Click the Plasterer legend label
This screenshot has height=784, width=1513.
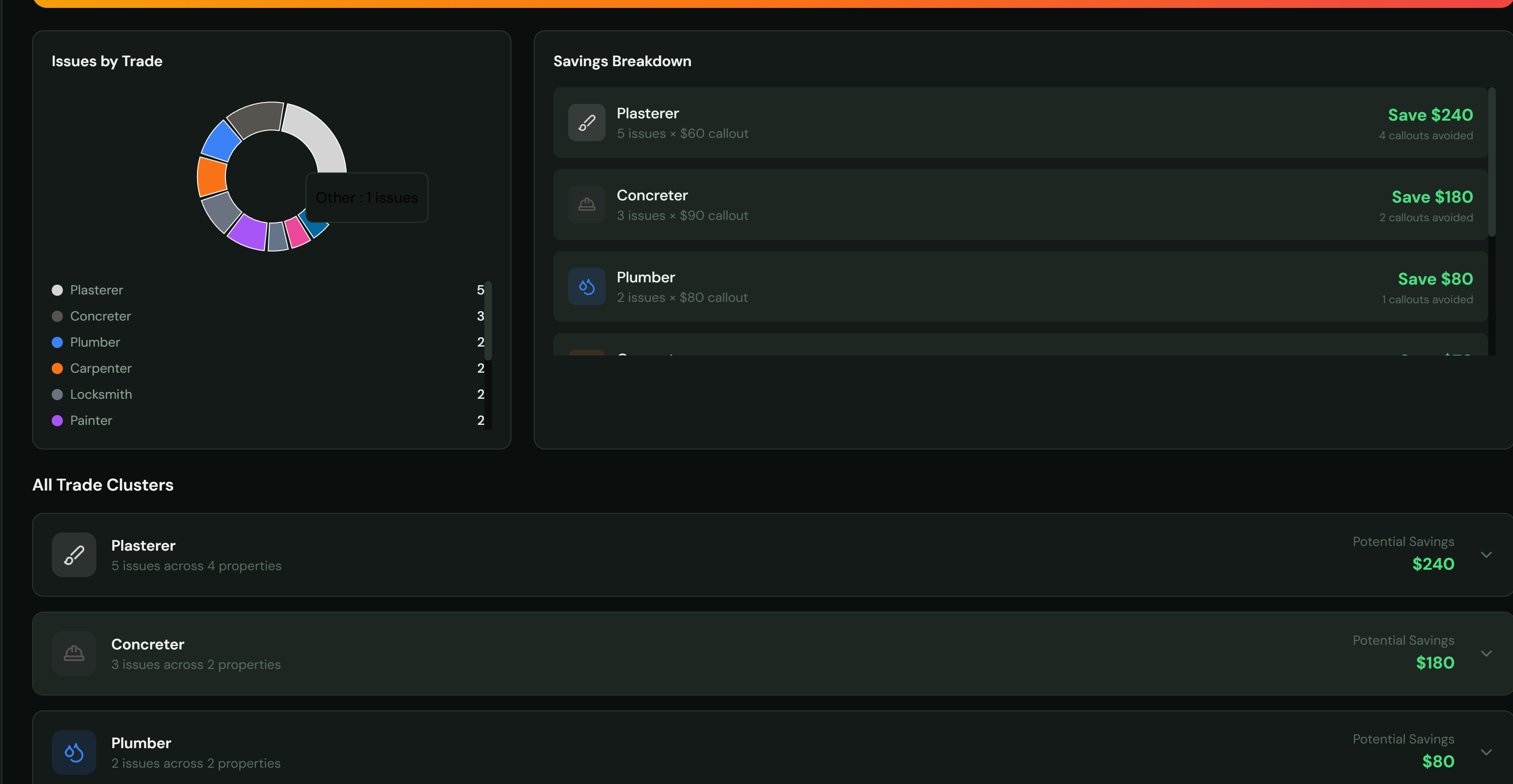pyautogui.click(x=97, y=290)
